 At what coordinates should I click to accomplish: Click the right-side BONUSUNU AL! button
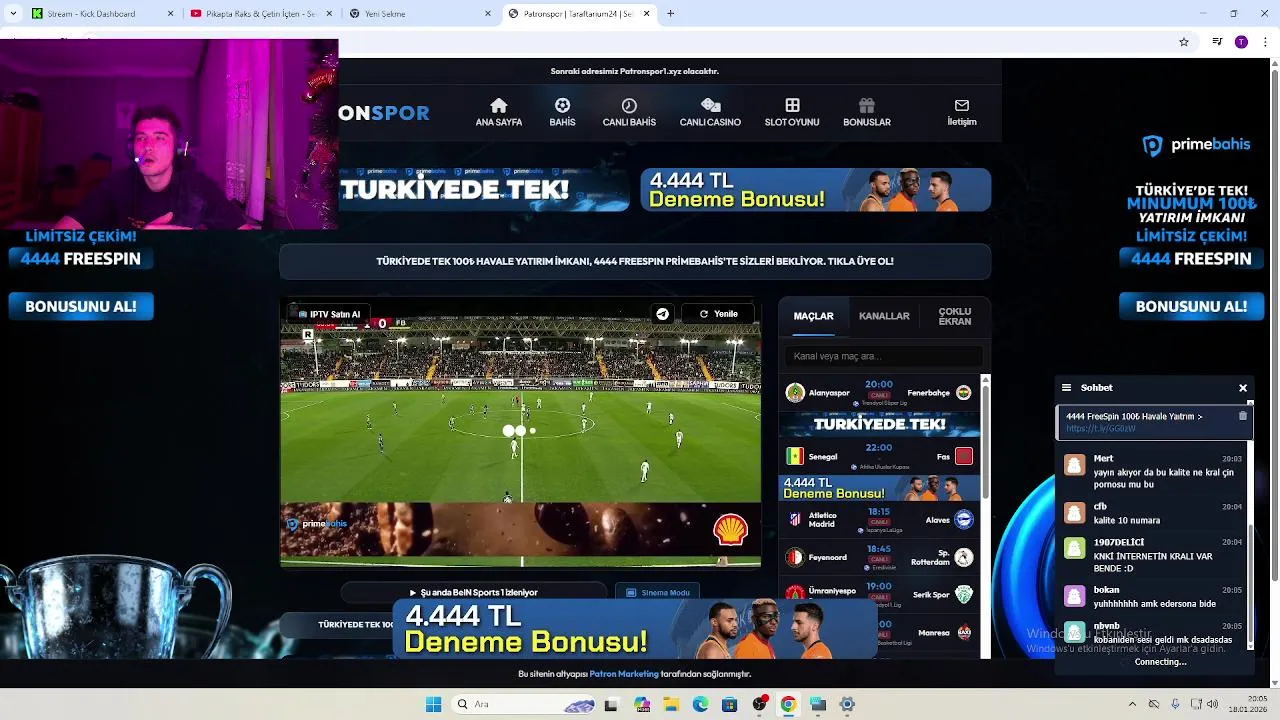(x=1191, y=306)
